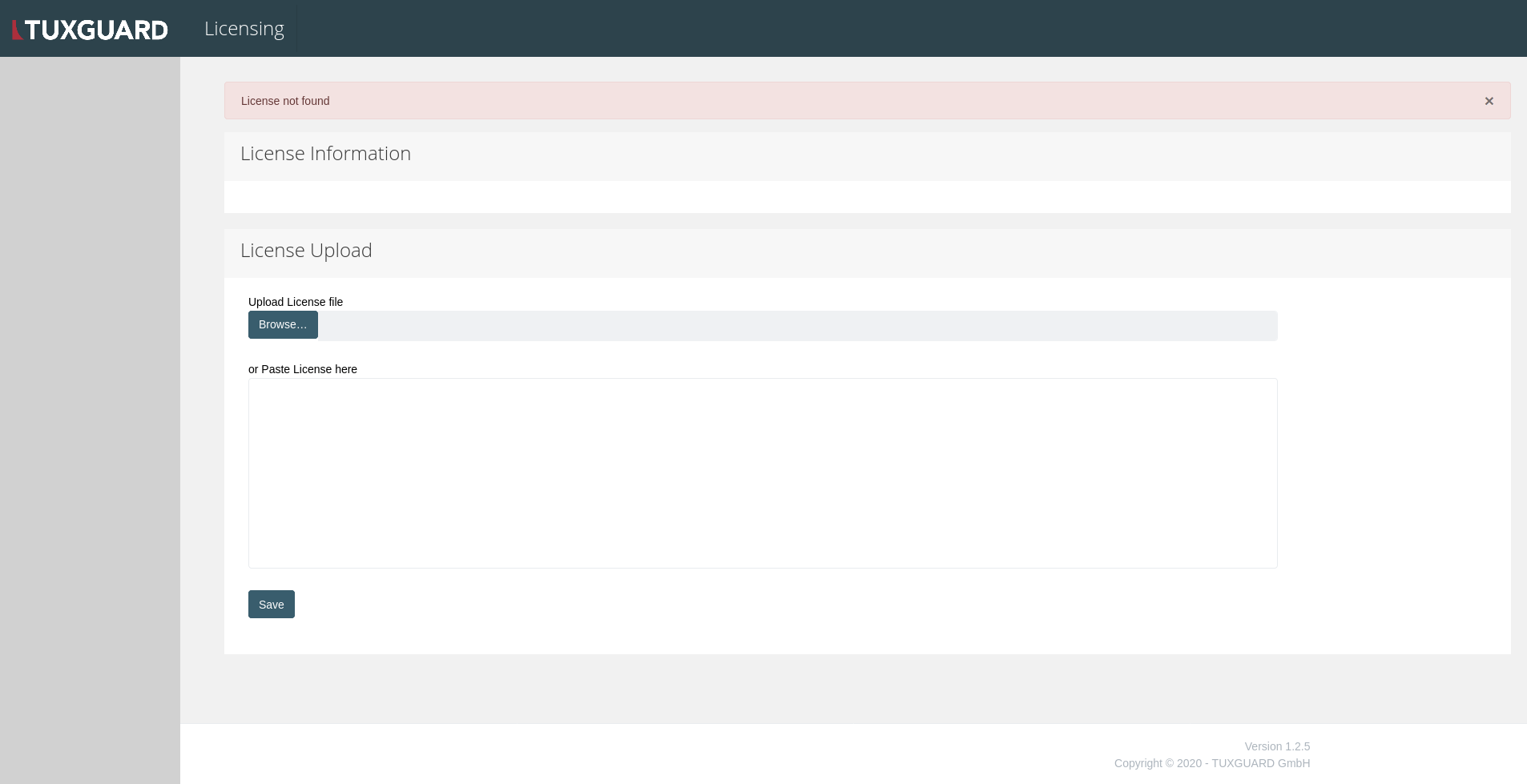Click the 'License Information' section heading
This screenshot has height=784, width=1527.
(x=325, y=153)
